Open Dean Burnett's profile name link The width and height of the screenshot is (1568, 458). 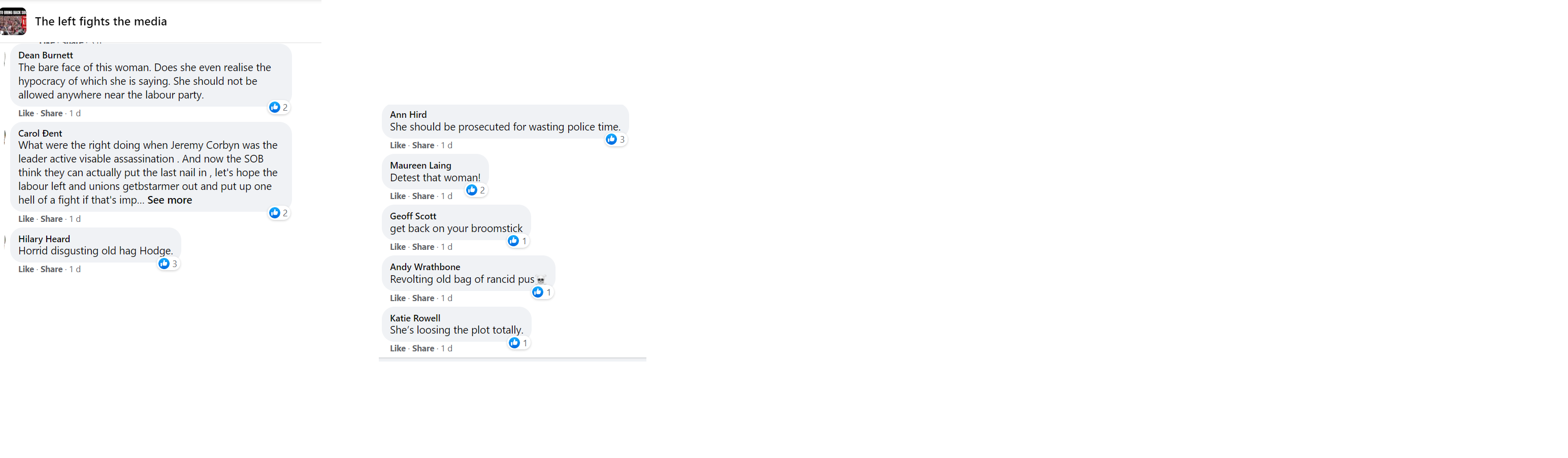46,55
